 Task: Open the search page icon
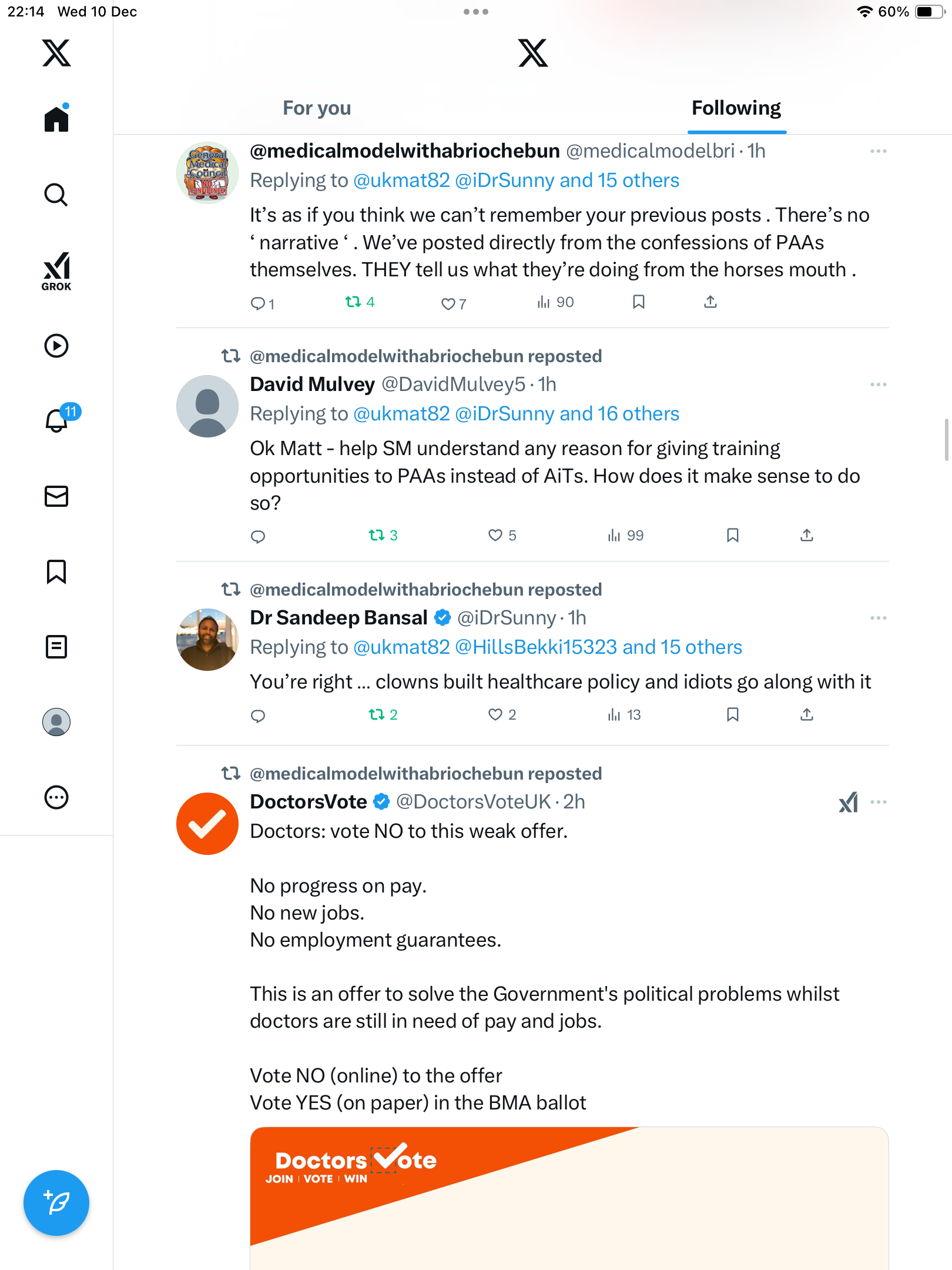(56, 195)
